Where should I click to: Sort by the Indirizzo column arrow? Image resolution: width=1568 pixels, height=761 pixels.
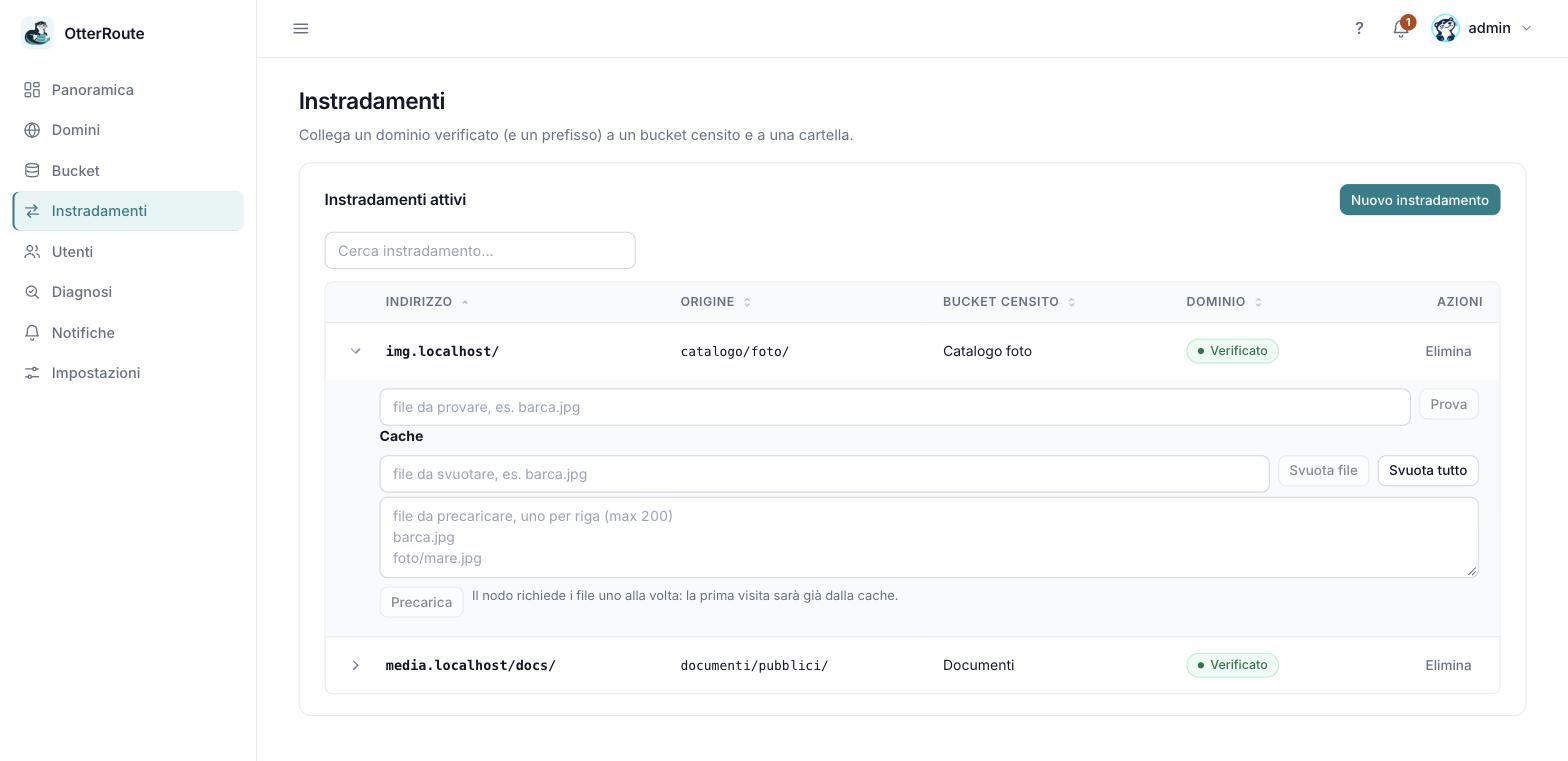(465, 302)
